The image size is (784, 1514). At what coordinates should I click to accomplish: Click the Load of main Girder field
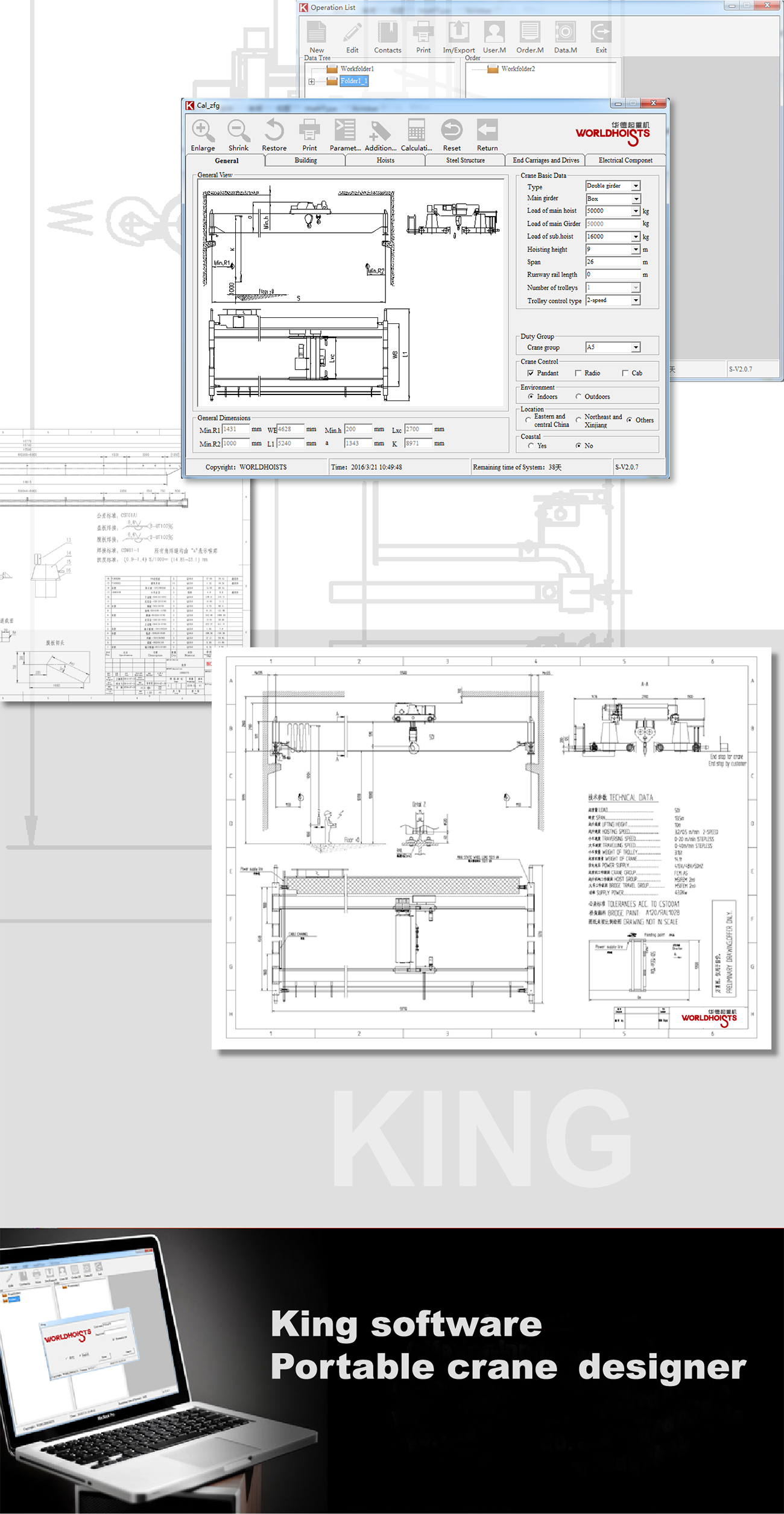(x=613, y=224)
